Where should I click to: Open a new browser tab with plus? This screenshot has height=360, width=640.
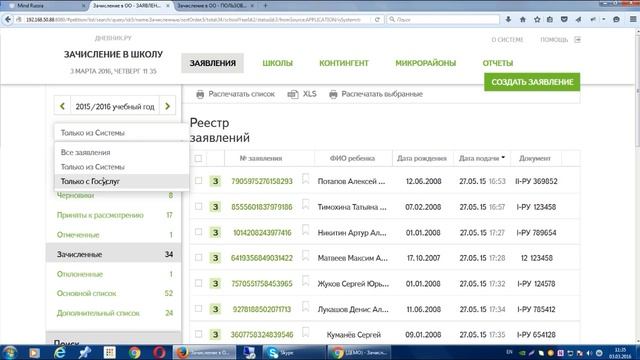point(265,6)
